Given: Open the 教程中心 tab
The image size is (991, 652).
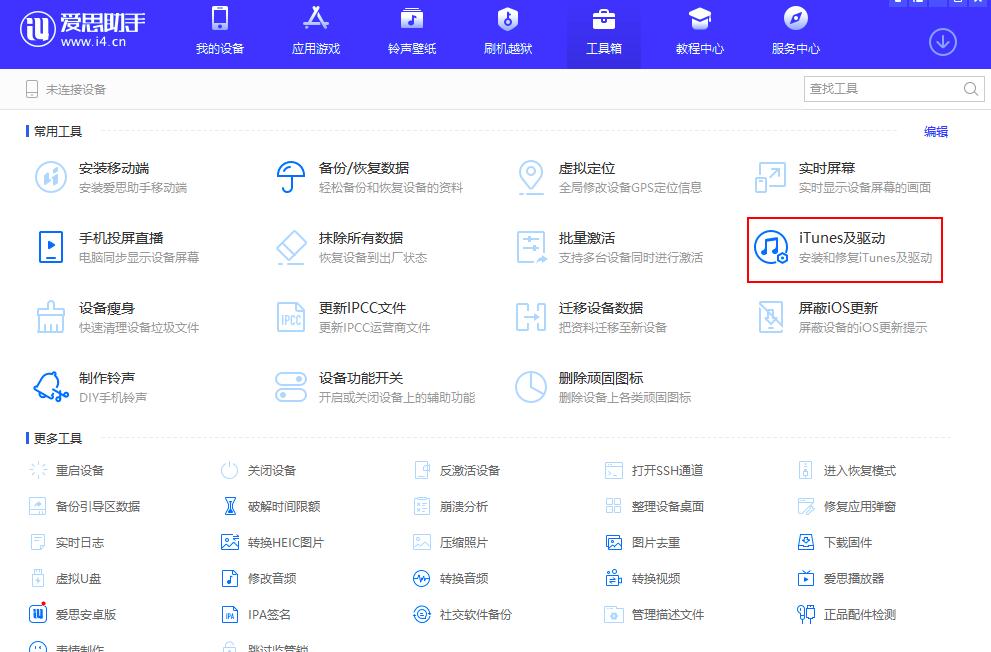Looking at the screenshot, I should (x=699, y=32).
